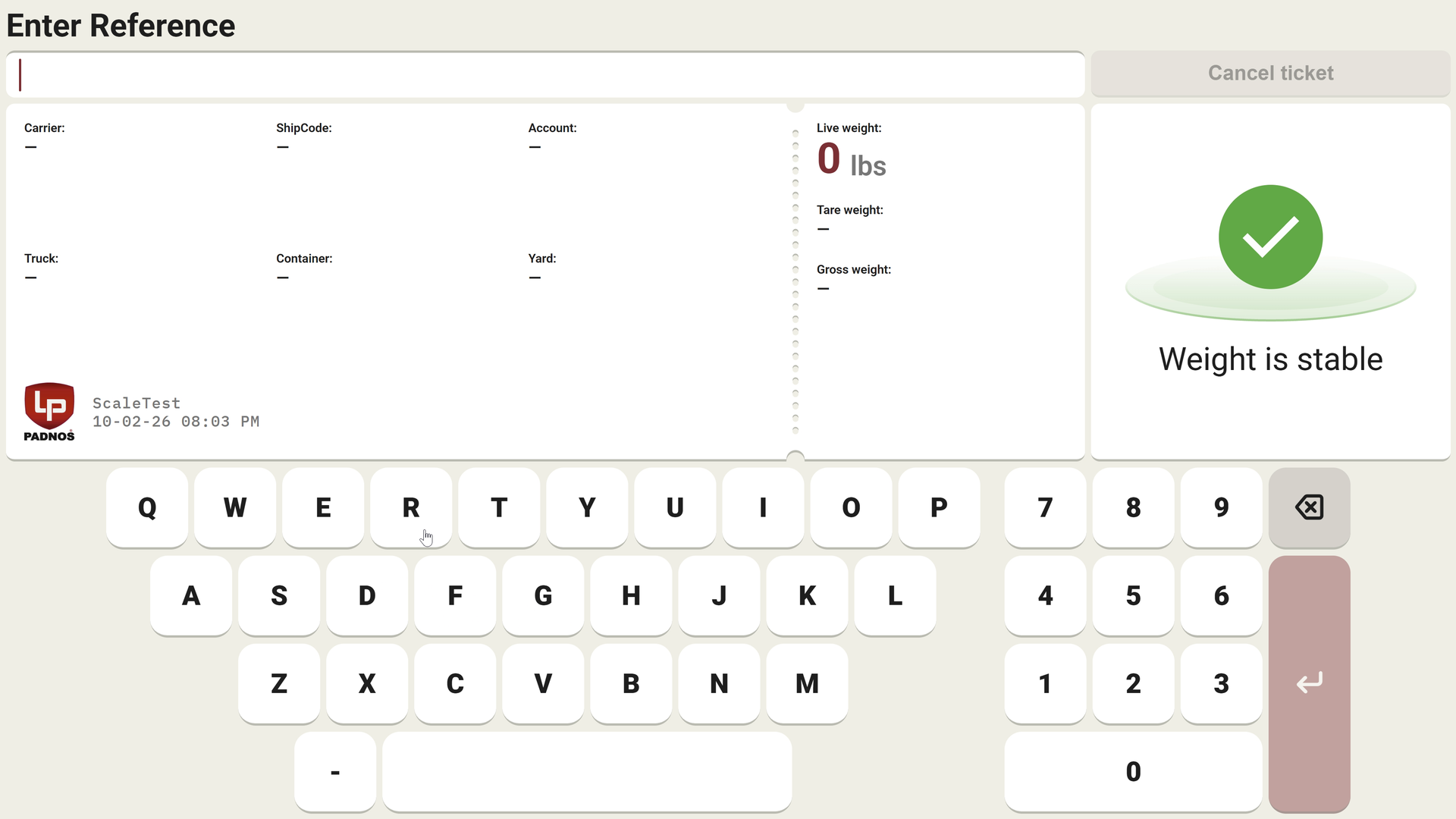
Task: Tap the dash key
Action: [335, 771]
